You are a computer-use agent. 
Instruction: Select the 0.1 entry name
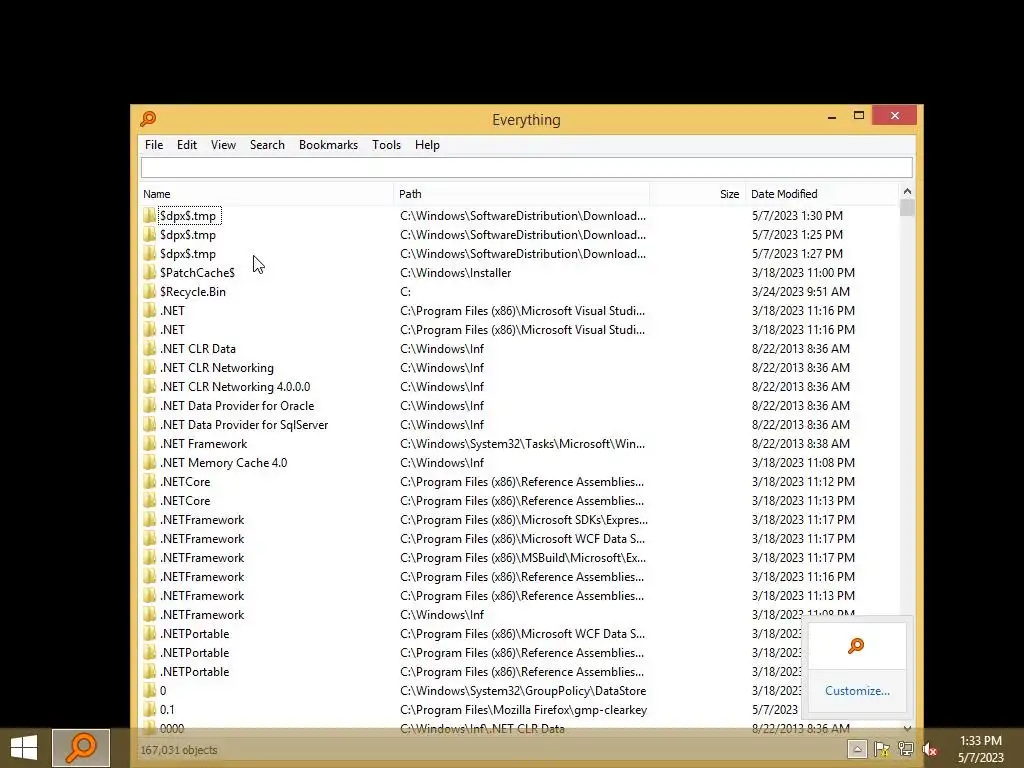(x=167, y=709)
